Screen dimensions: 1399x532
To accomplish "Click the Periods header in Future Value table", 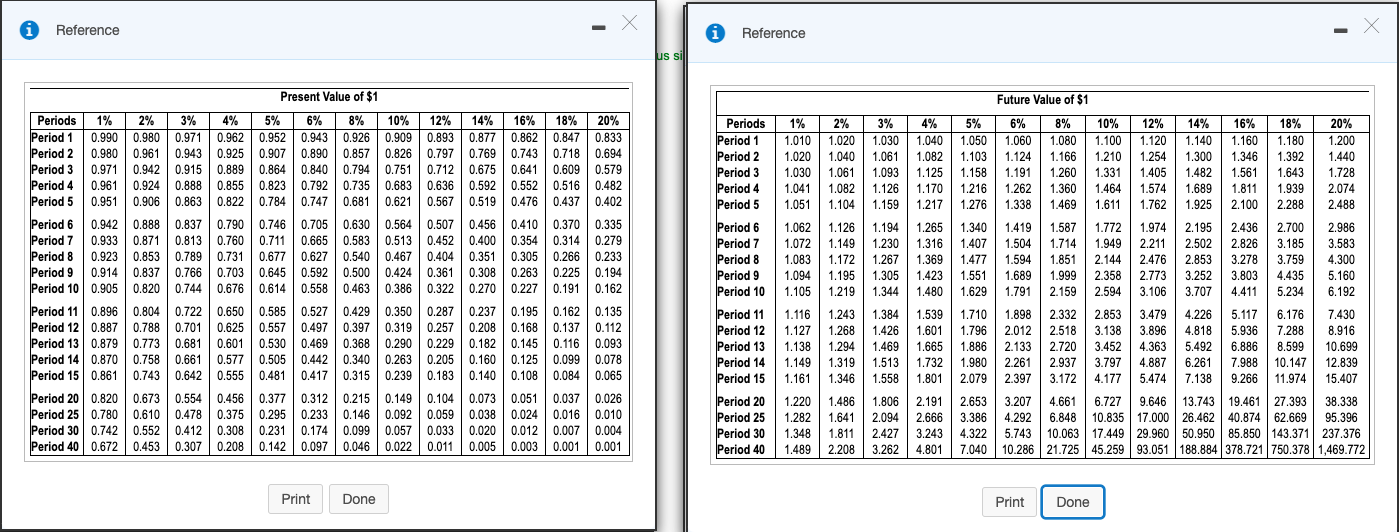I will tap(745, 124).
